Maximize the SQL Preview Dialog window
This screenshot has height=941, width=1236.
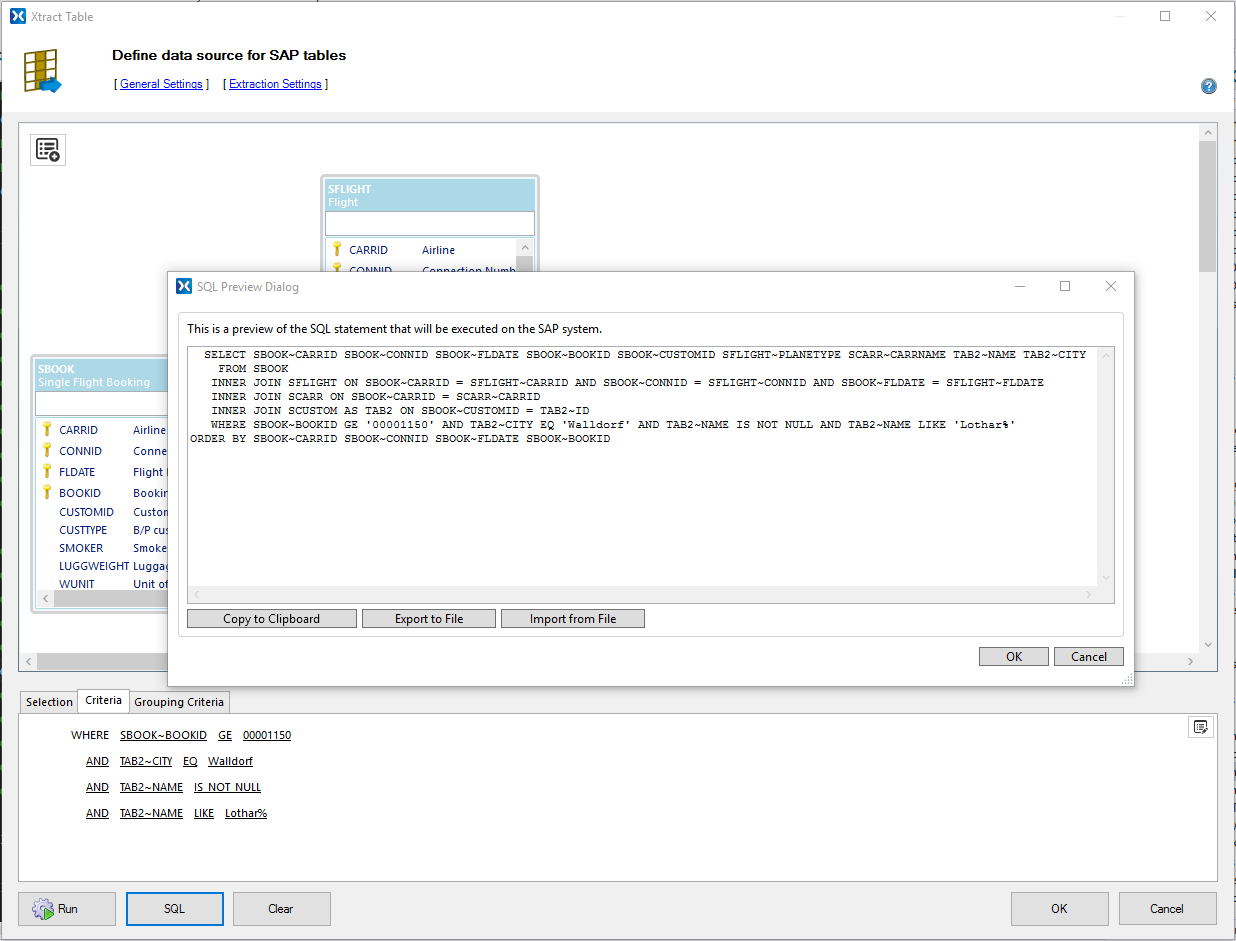pos(1065,287)
